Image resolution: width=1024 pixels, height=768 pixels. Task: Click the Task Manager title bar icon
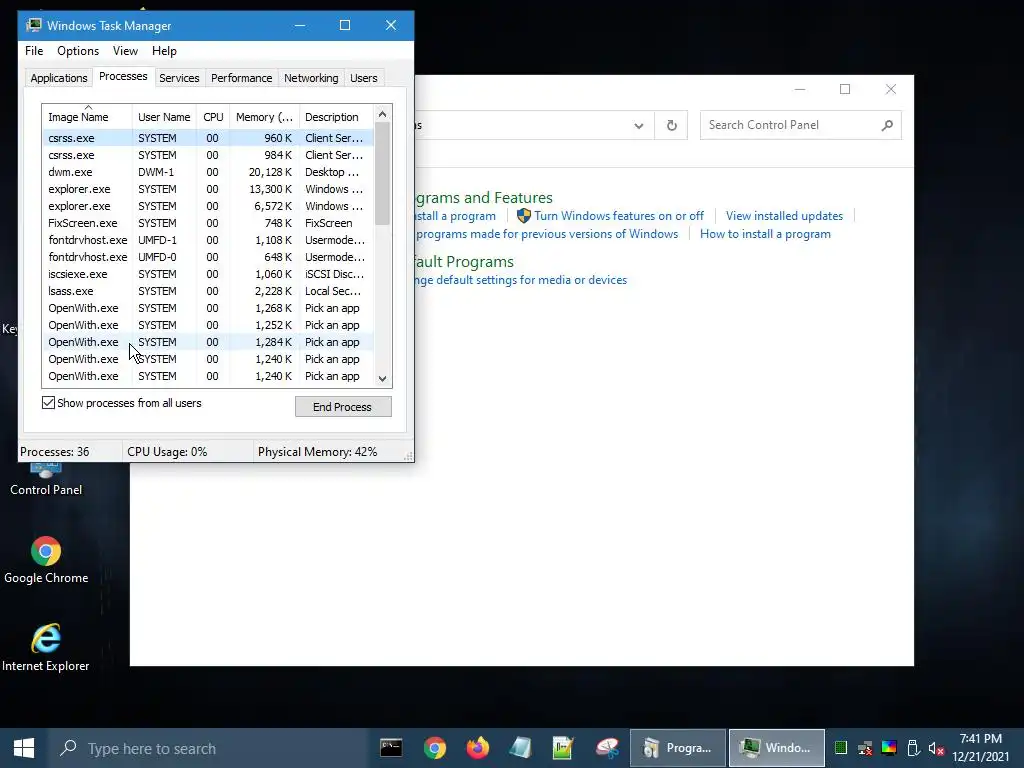coord(33,25)
